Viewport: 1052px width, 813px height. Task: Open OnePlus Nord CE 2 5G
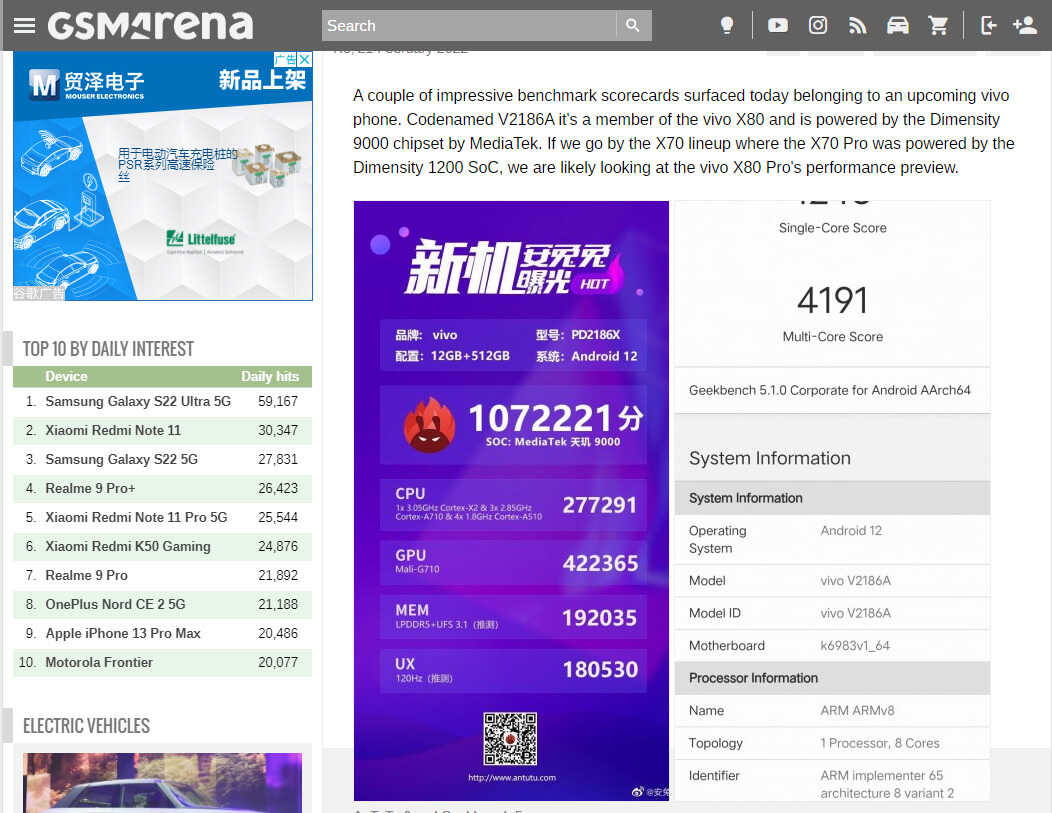tap(115, 604)
